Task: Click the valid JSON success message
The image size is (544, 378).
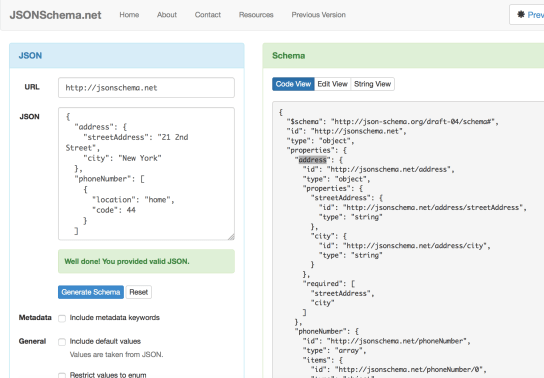Action: pyautogui.click(x=146, y=261)
